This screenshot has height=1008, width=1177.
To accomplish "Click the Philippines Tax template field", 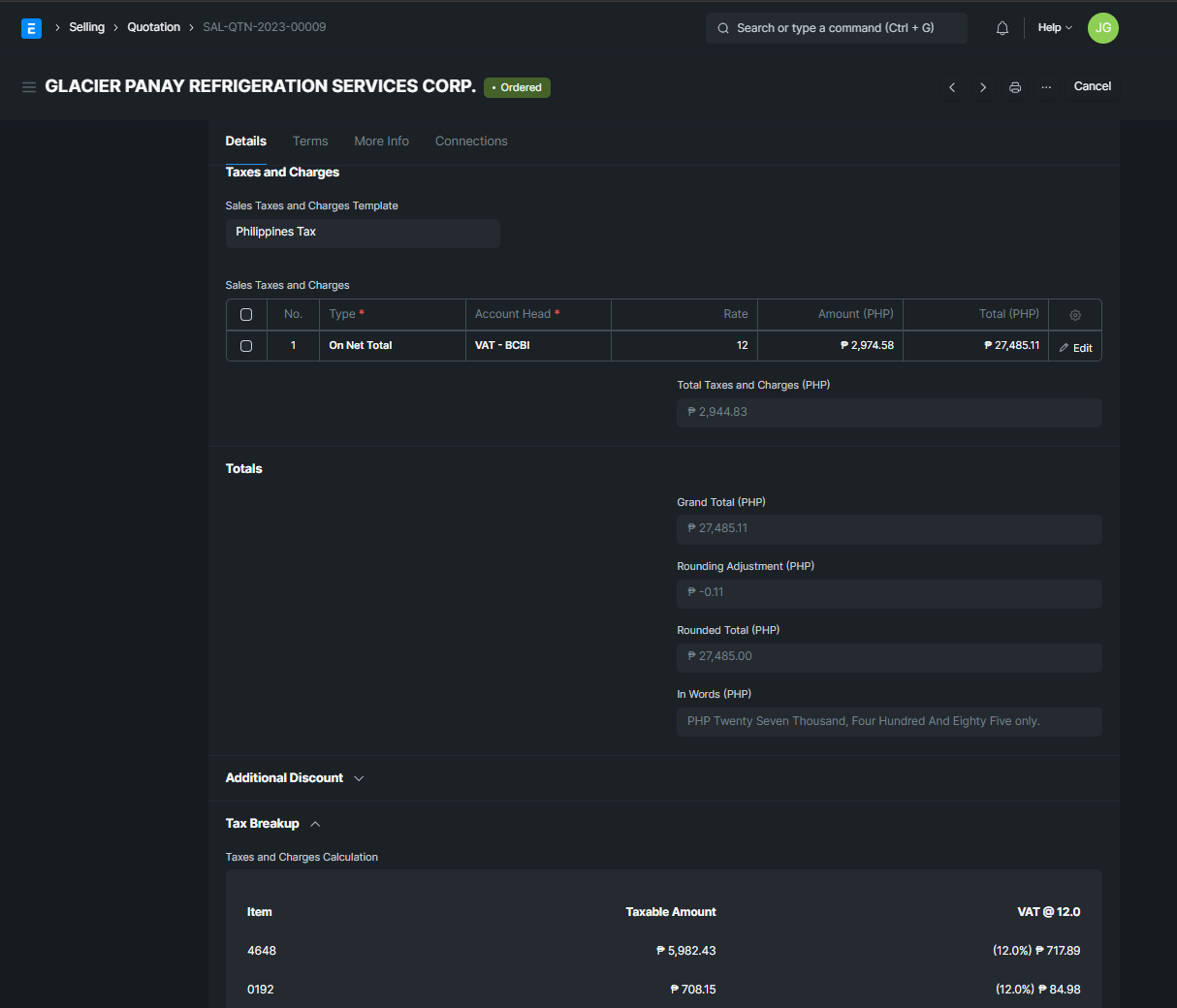I will click(363, 233).
